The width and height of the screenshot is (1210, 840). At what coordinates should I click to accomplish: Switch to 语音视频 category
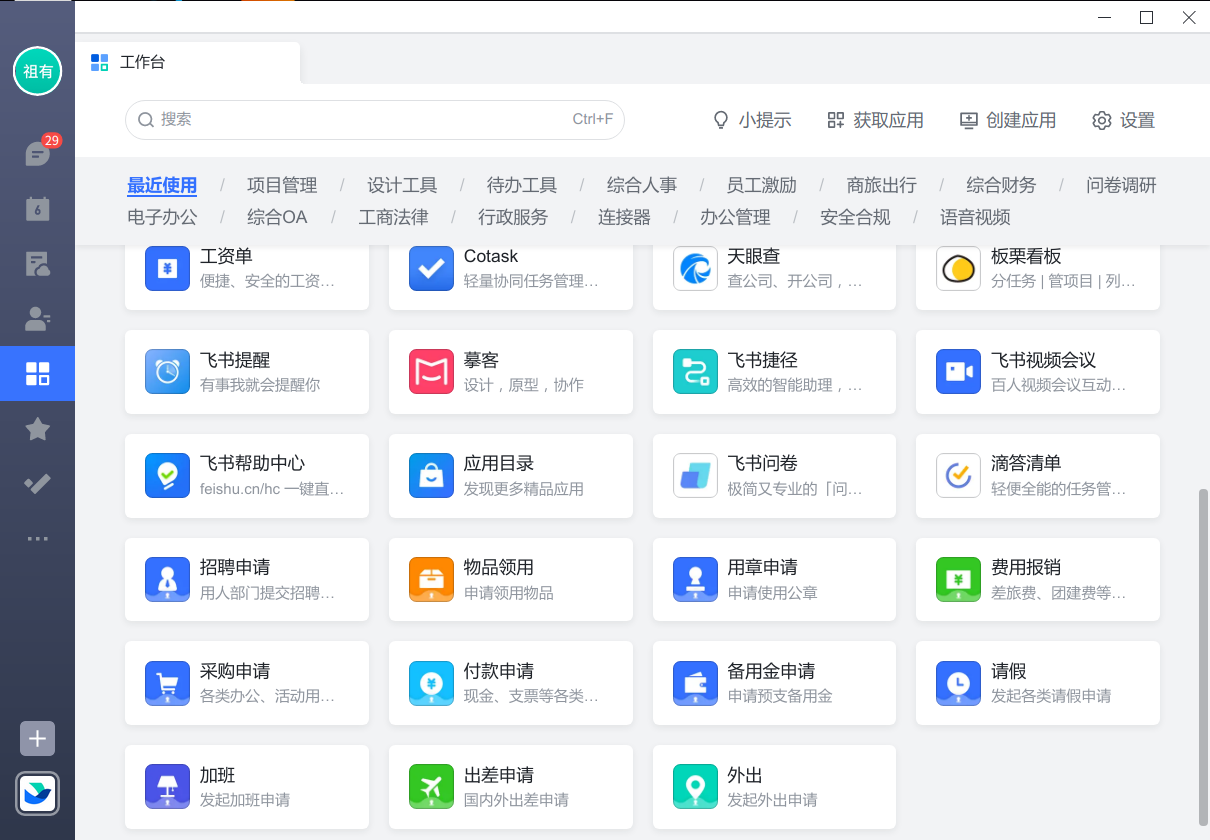(975, 217)
